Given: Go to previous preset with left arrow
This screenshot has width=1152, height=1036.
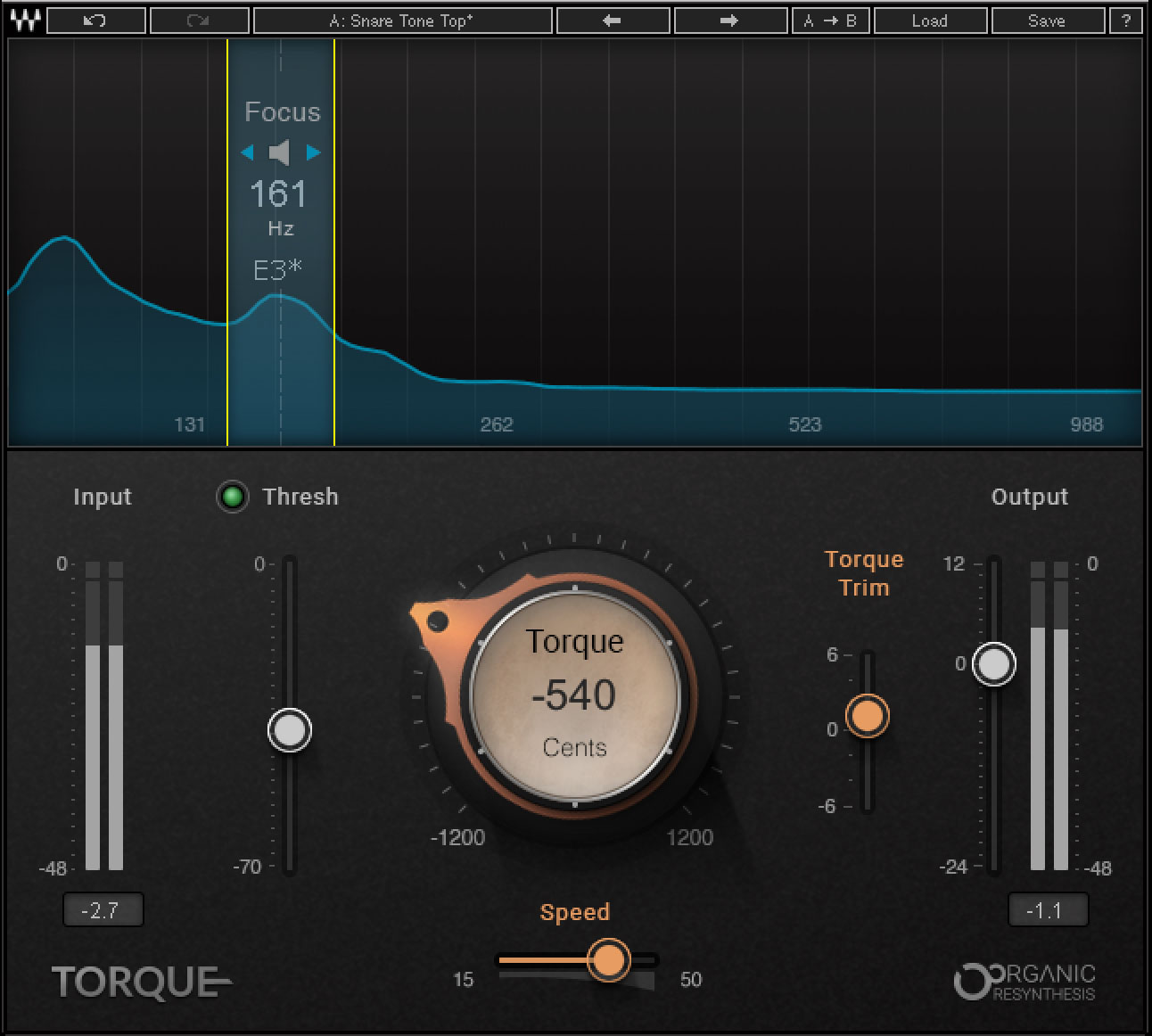Looking at the screenshot, I should 611,21.
